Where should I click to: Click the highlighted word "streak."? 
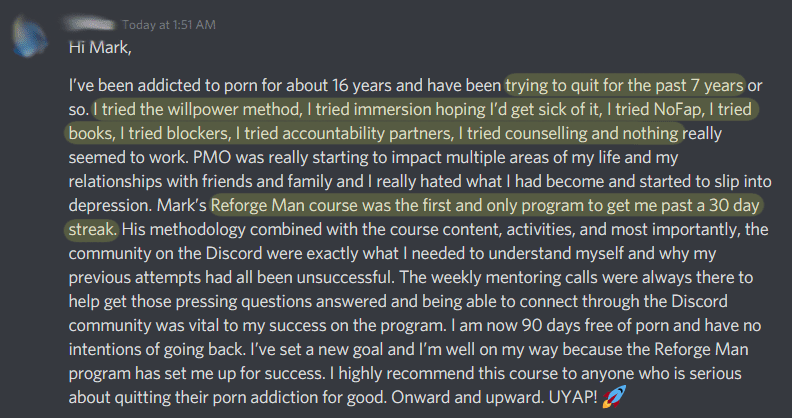(x=93, y=230)
